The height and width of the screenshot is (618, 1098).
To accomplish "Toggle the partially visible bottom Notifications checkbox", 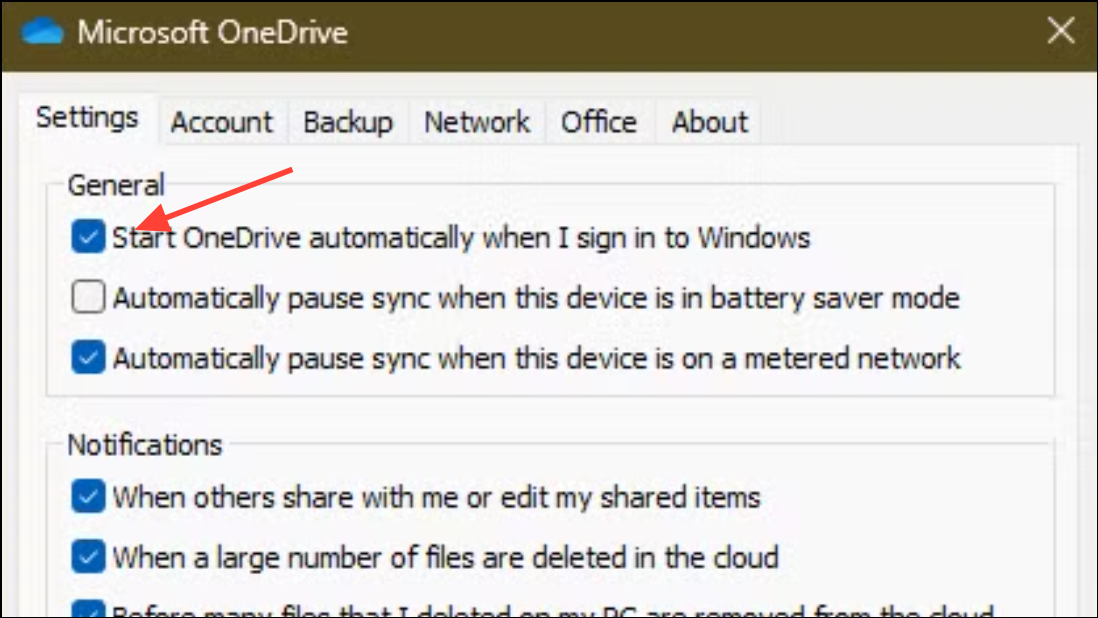I will click(88, 610).
